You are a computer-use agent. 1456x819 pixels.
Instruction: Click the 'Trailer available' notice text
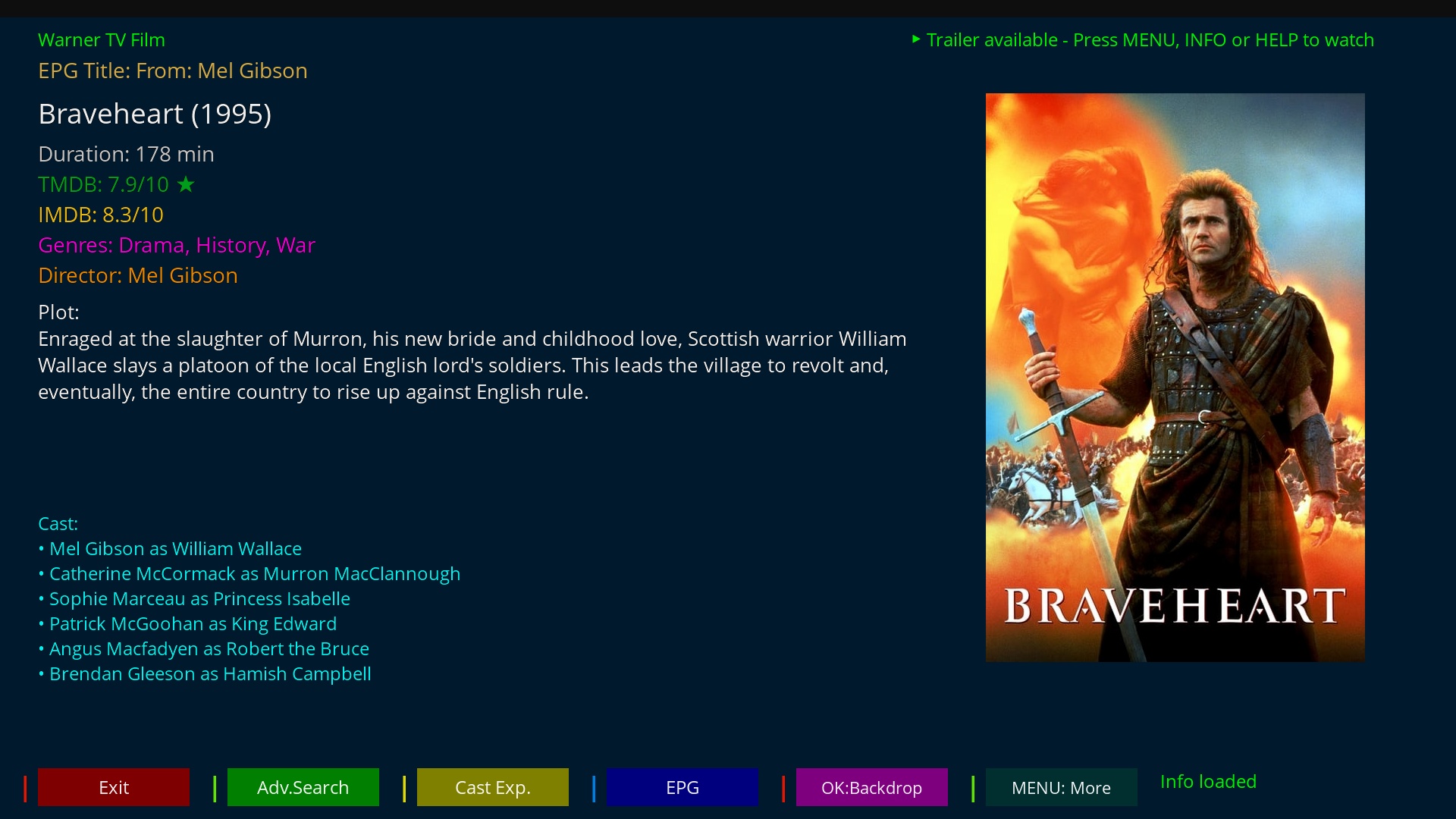pos(1150,40)
